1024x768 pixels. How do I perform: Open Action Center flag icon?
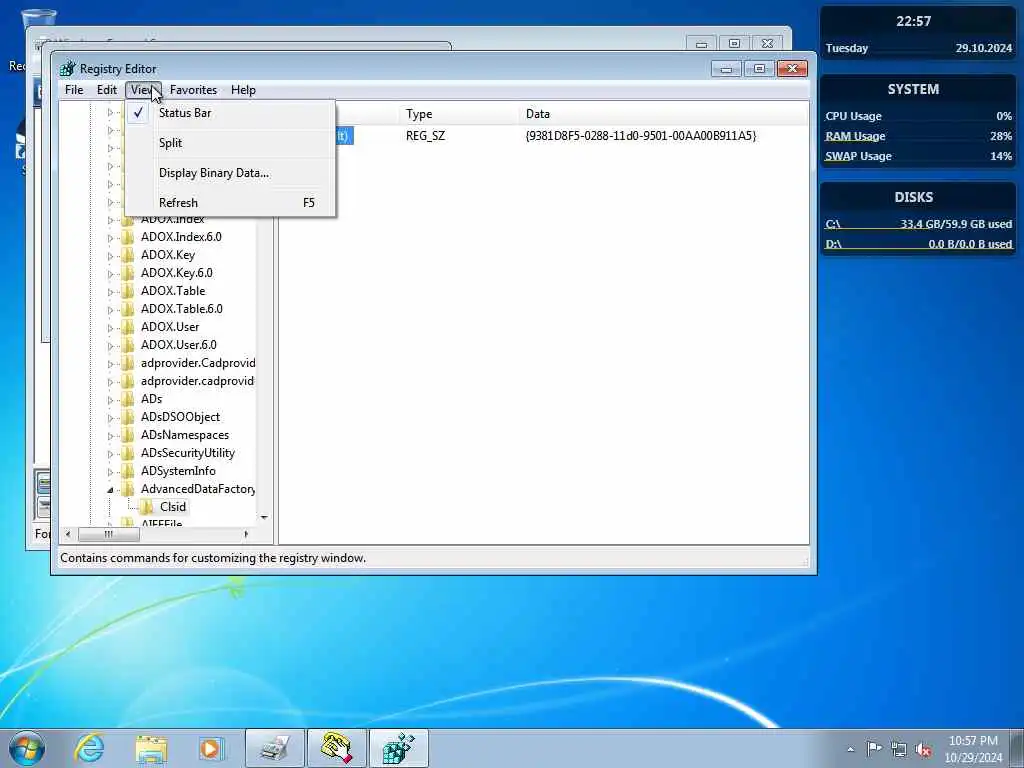point(874,748)
